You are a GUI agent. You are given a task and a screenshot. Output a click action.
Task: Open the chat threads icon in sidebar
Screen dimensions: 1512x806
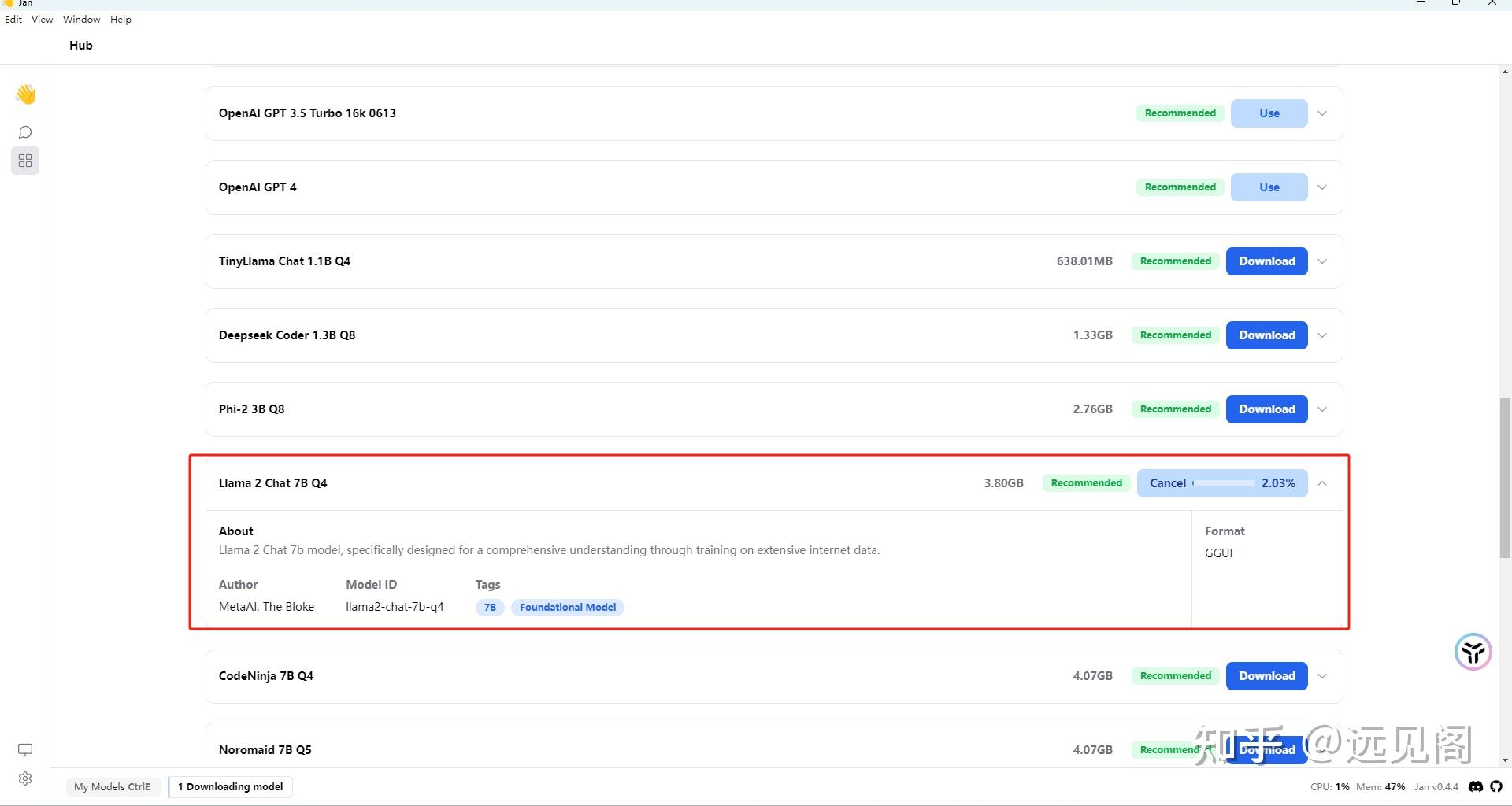tap(25, 132)
